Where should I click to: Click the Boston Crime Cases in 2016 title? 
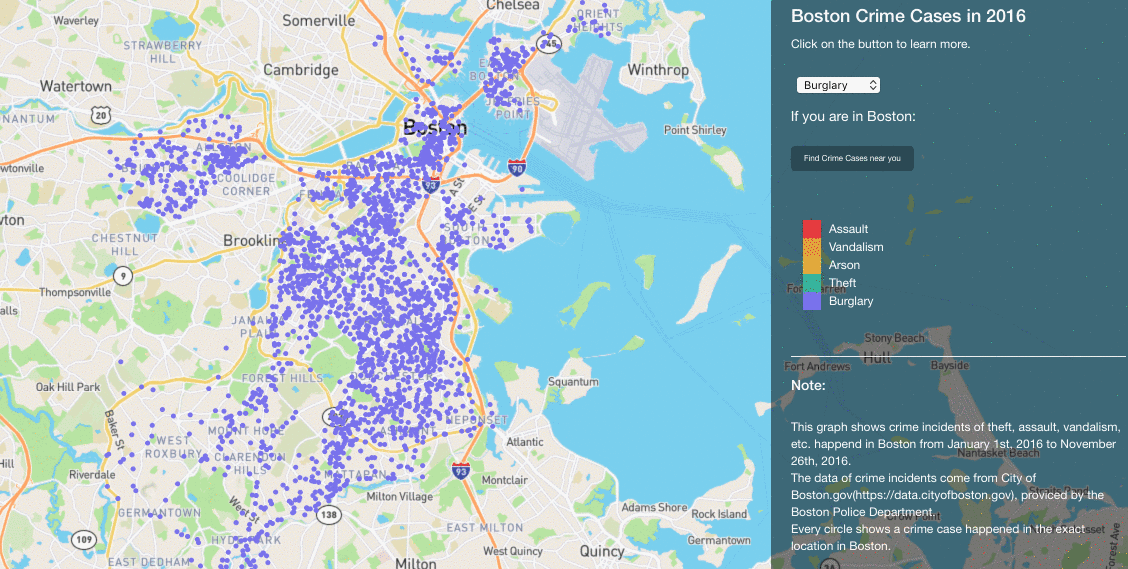pos(908,17)
